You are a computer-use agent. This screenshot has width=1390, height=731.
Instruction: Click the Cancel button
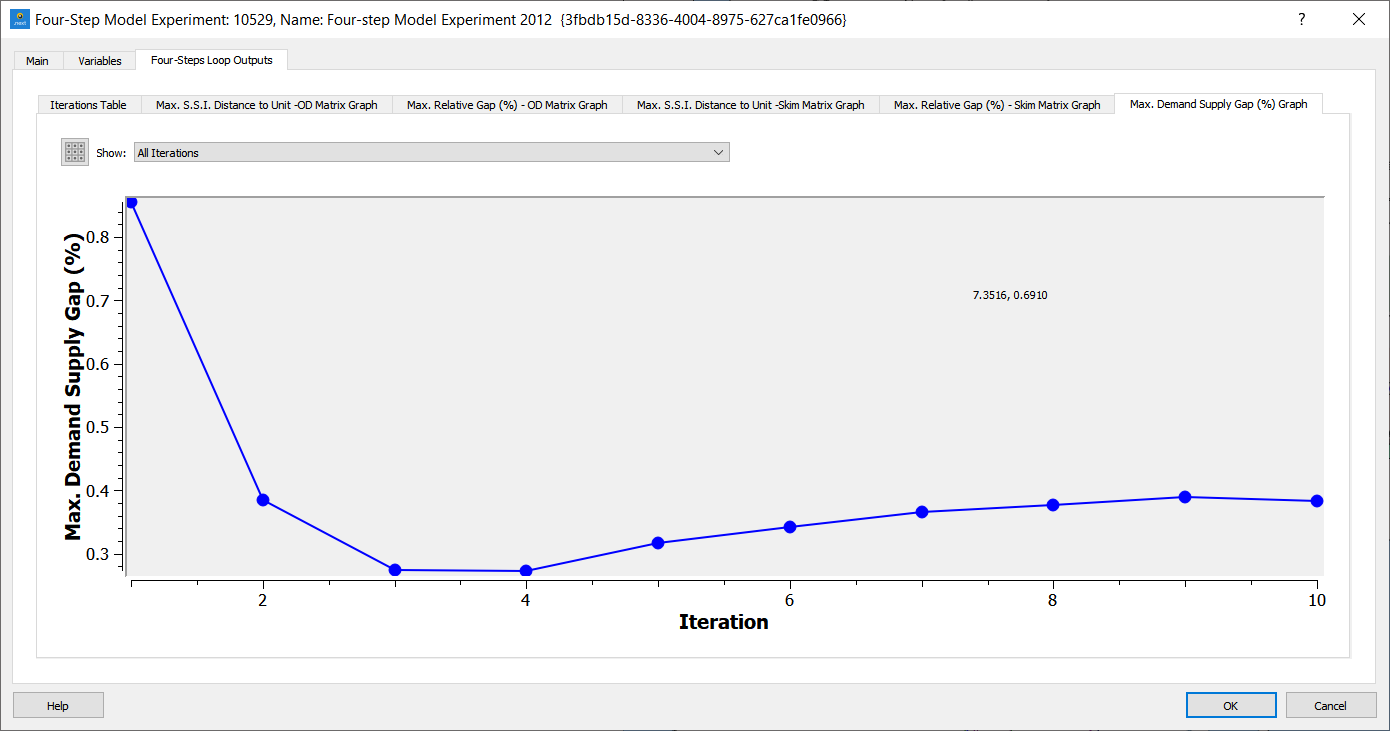(x=1330, y=705)
